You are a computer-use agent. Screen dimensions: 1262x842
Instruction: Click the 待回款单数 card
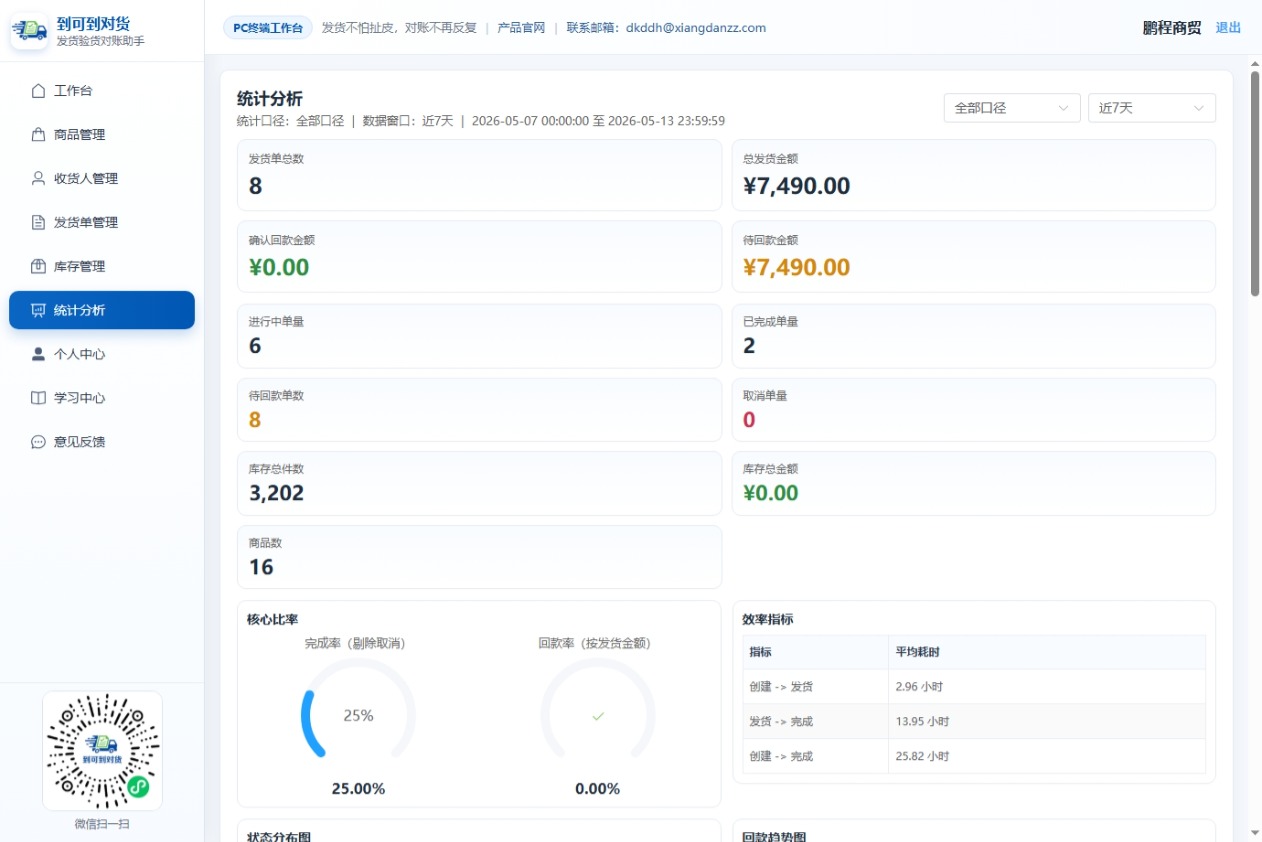[x=479, y=410]
